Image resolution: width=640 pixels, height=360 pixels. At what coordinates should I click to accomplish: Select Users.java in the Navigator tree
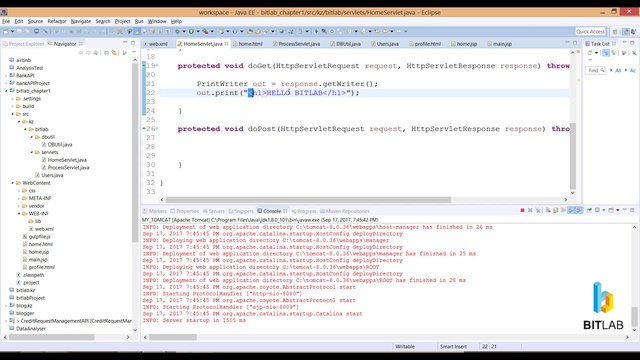(x=52, y=175)
